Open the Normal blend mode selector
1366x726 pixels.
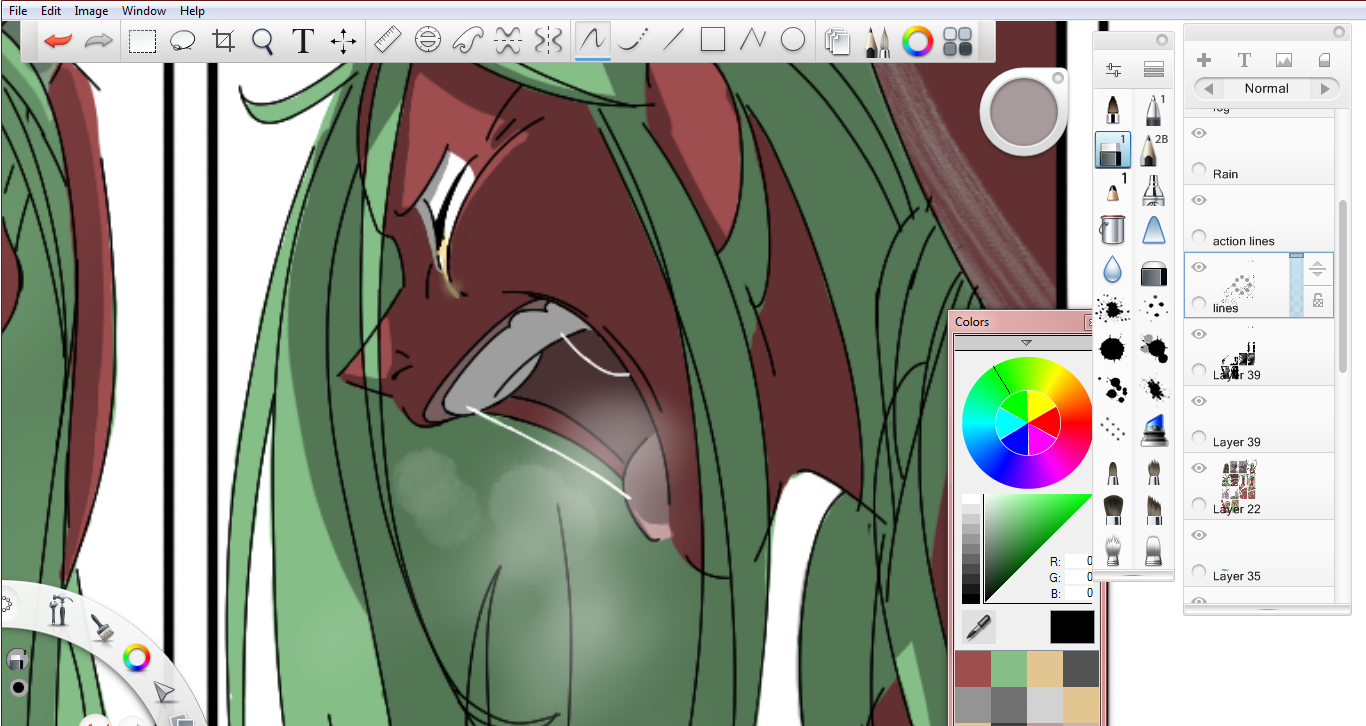1266,88
